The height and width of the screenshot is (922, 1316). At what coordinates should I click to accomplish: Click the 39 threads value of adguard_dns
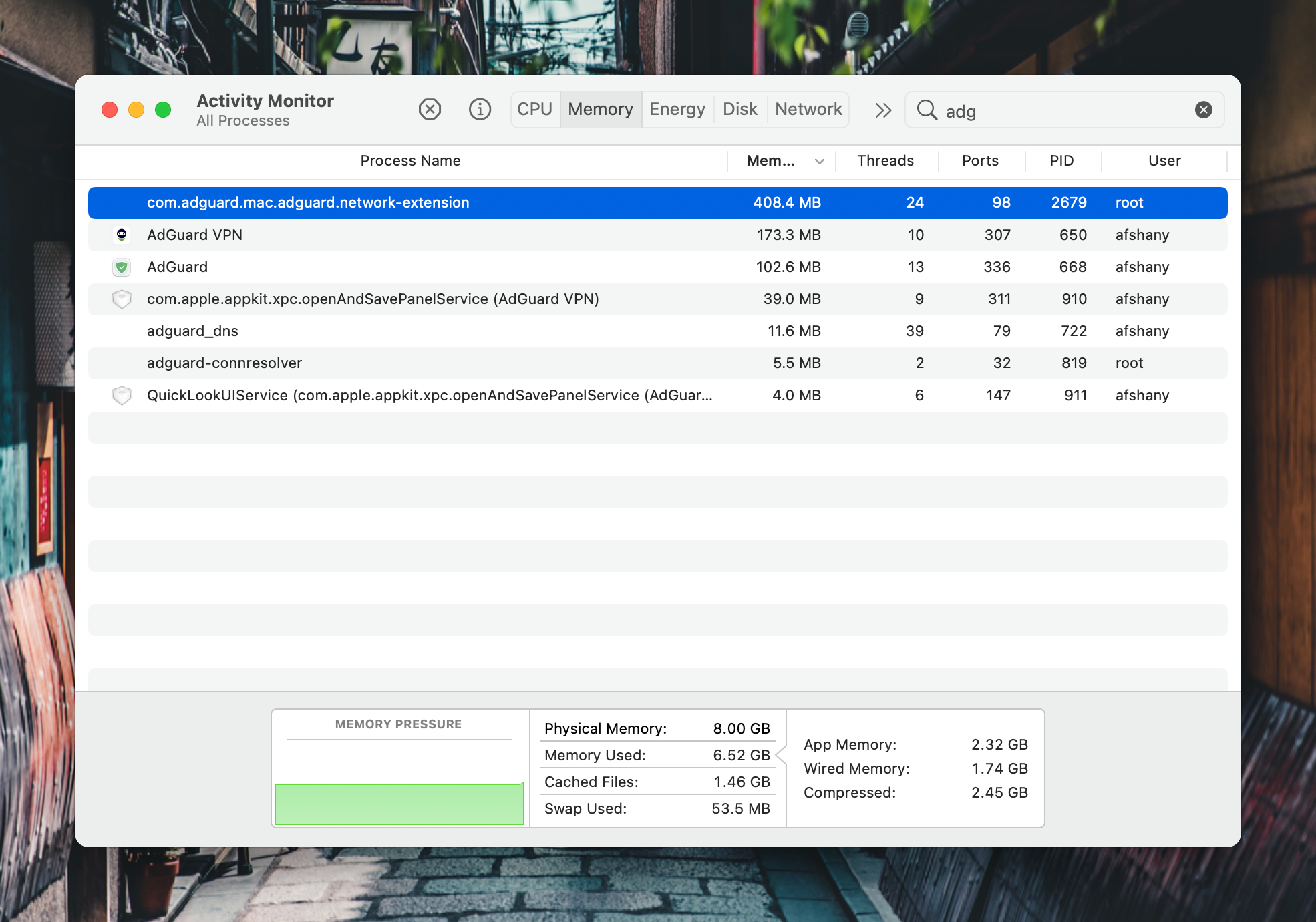point(915,331)
